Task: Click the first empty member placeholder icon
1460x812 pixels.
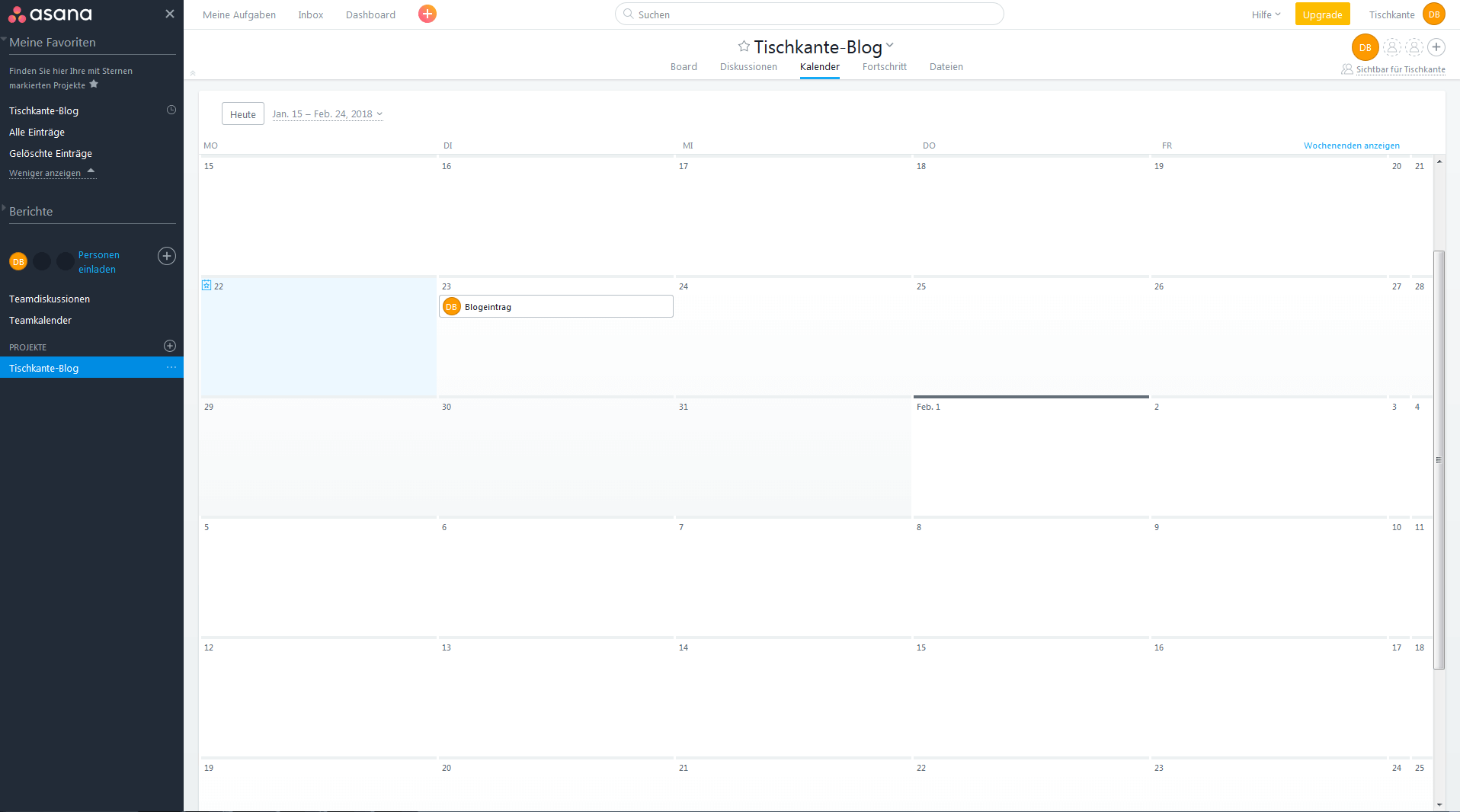Action: point(1392,47)
